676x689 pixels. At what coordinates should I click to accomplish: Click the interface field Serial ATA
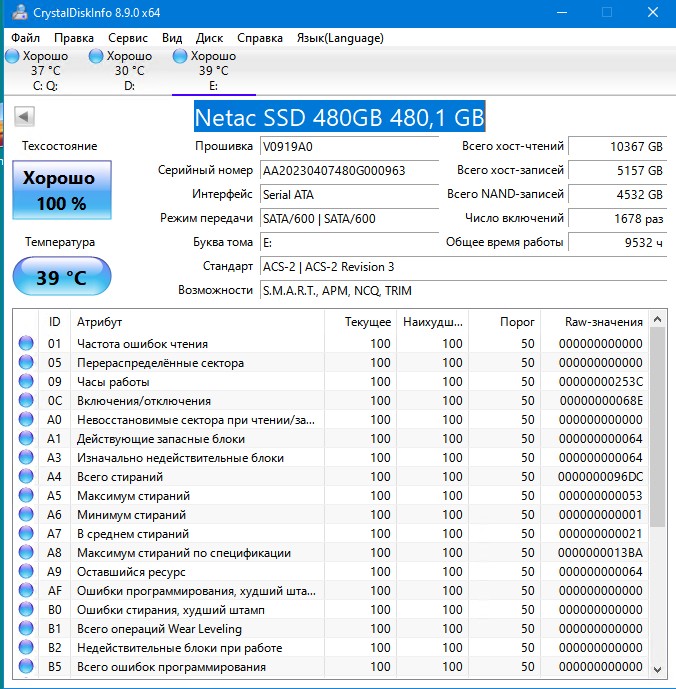coord(349,194)
